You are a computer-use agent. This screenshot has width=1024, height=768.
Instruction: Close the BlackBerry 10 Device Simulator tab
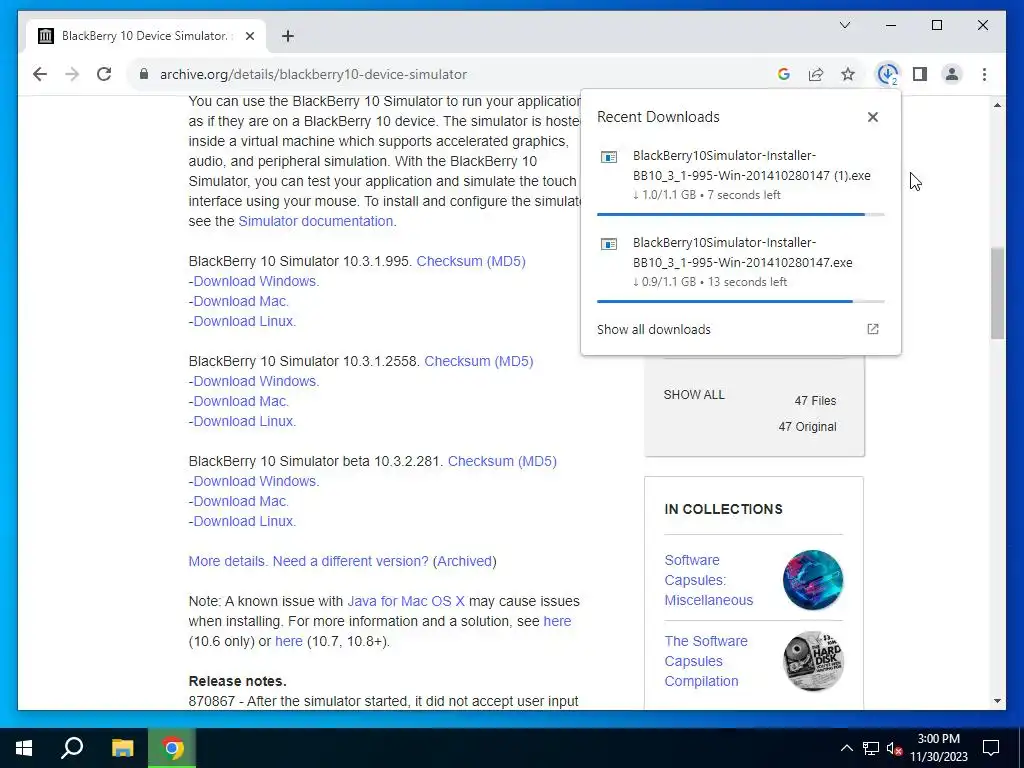(249, 36)
